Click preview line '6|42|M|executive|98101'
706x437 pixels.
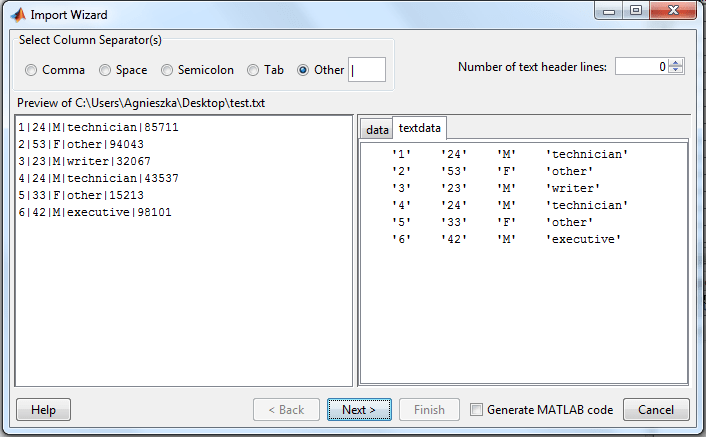click(x=95, y=212)
